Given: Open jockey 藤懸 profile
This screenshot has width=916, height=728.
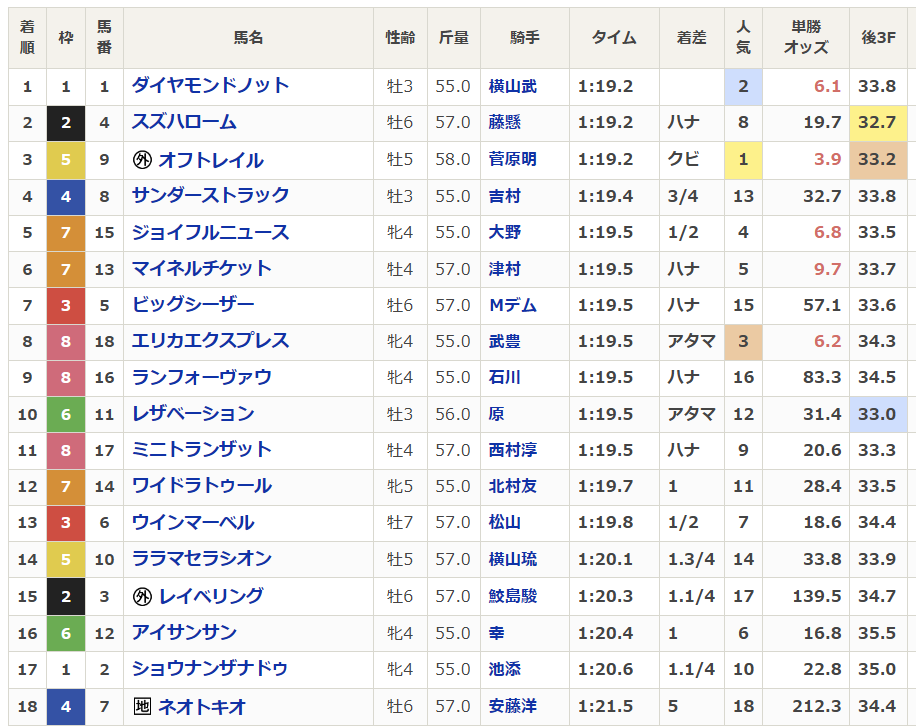Looking at the screenshot, I should click(x=505, y=123).
